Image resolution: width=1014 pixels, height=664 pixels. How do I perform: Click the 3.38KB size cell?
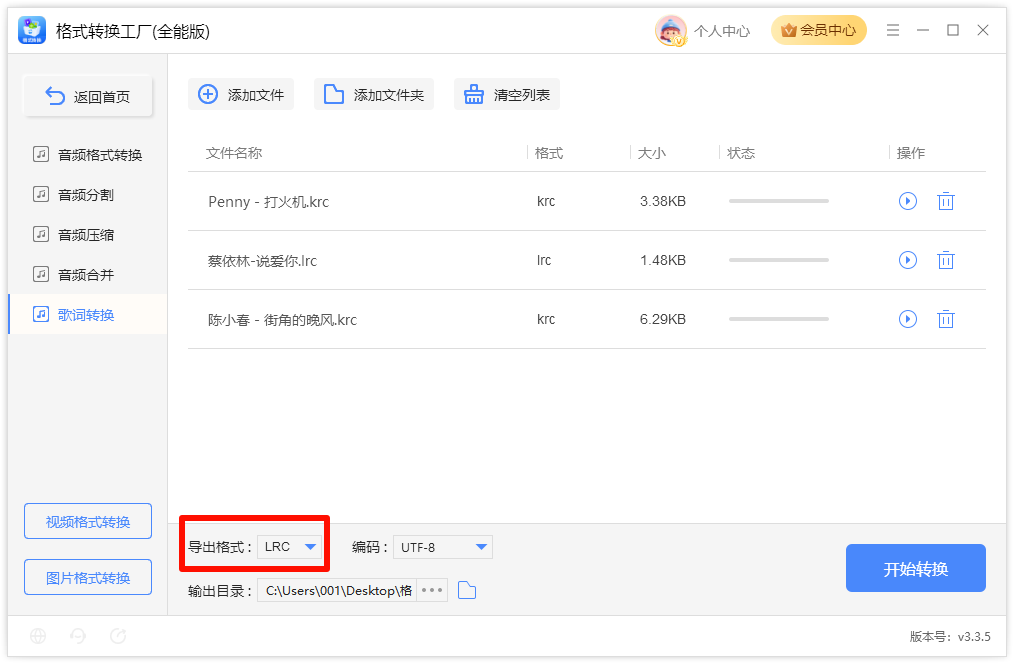[x=663, y=201]
